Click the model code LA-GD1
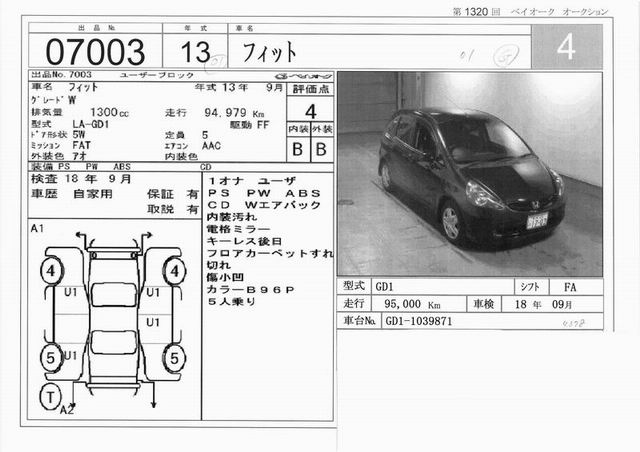Screen dimensions: 640x452 coord(91,124)
